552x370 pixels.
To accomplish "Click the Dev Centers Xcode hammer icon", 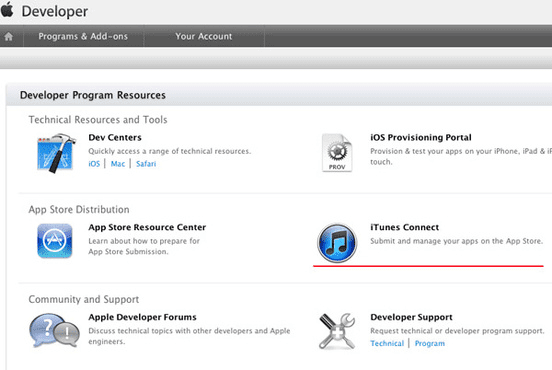I will tap(56, 153).
